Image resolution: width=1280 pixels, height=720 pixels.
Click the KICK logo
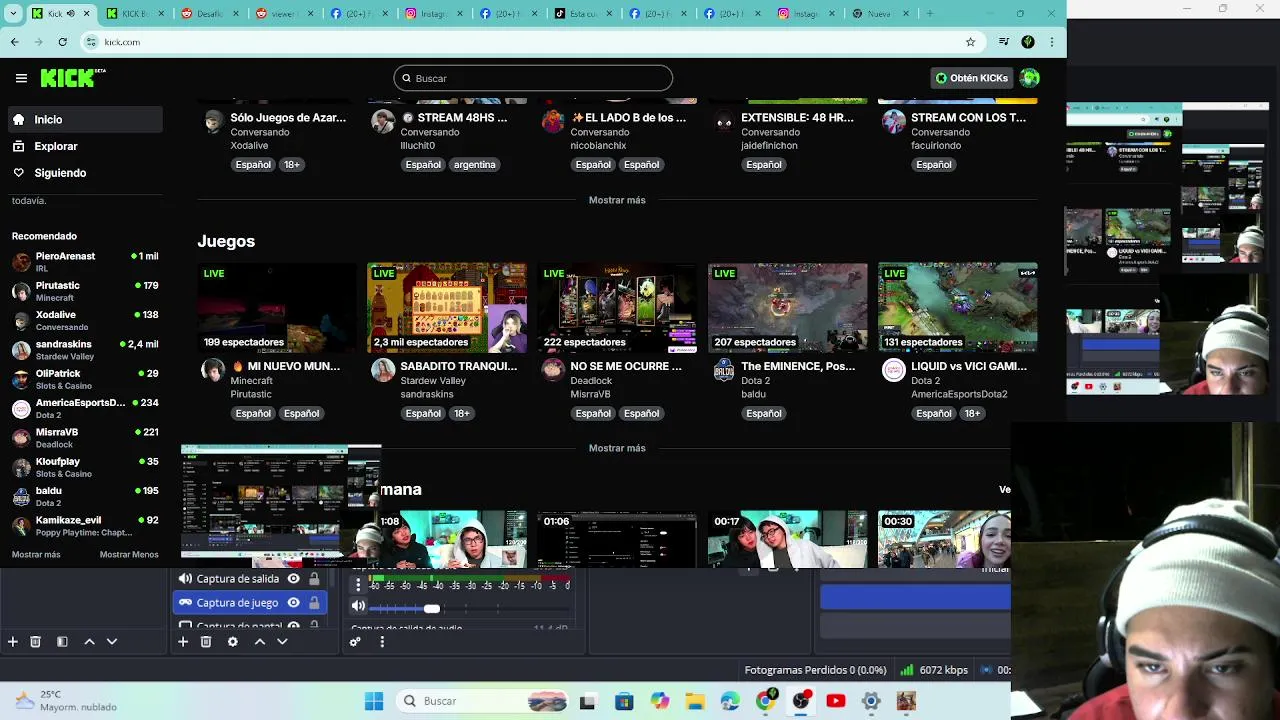(x=72, y=78)
